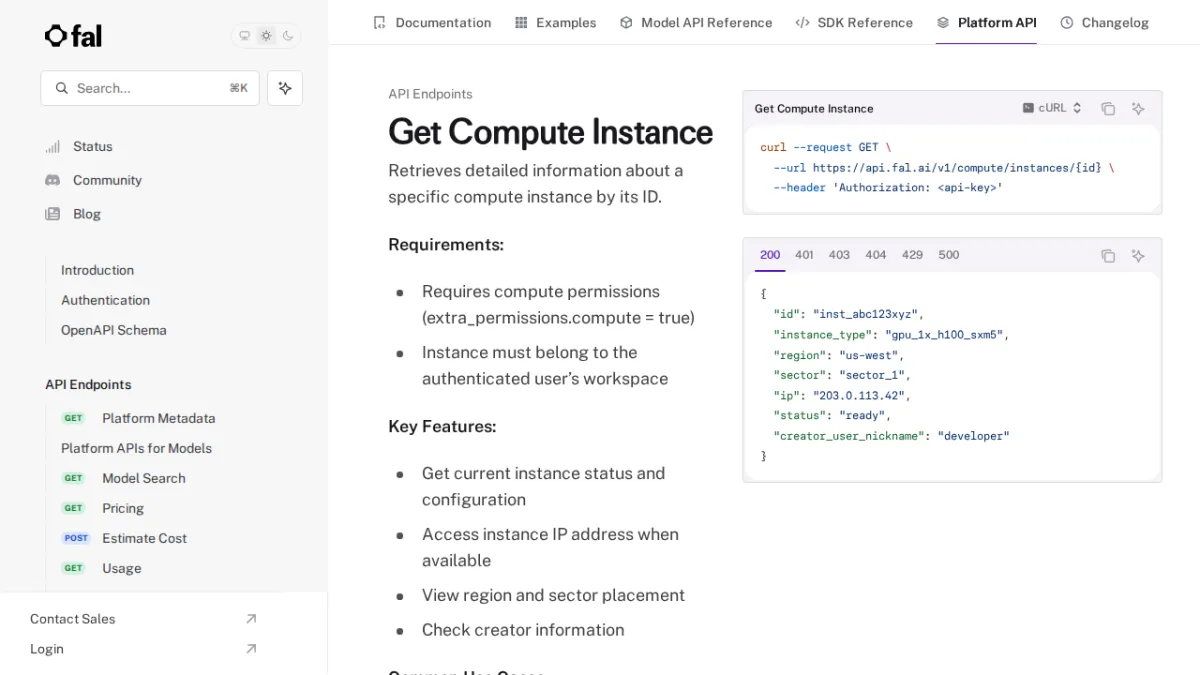Open Usage endpoint
Screen dimensions: 1200x675
tap(121, 568)
